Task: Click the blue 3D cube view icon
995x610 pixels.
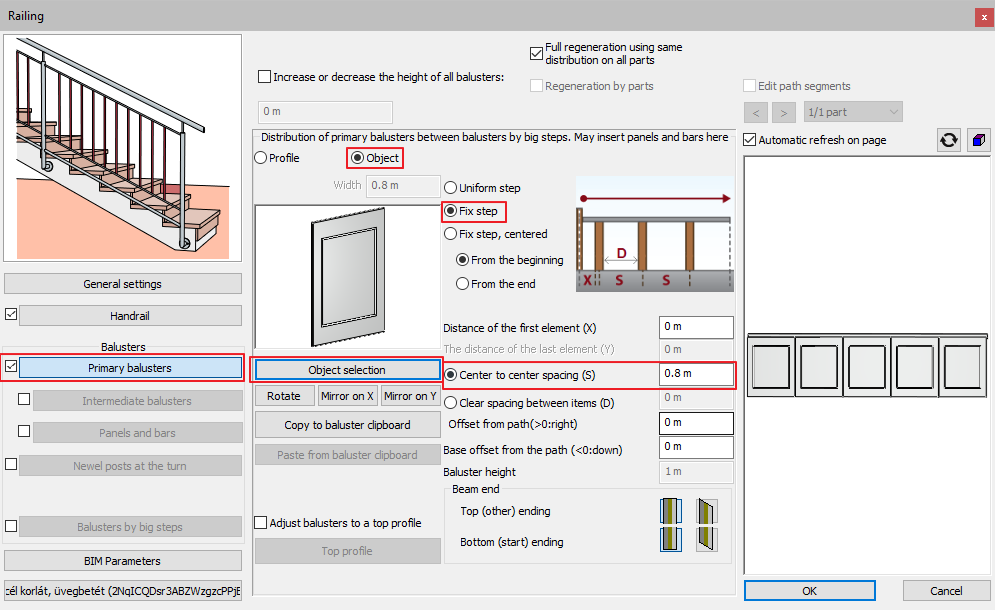Action: [x=978, y=140]
